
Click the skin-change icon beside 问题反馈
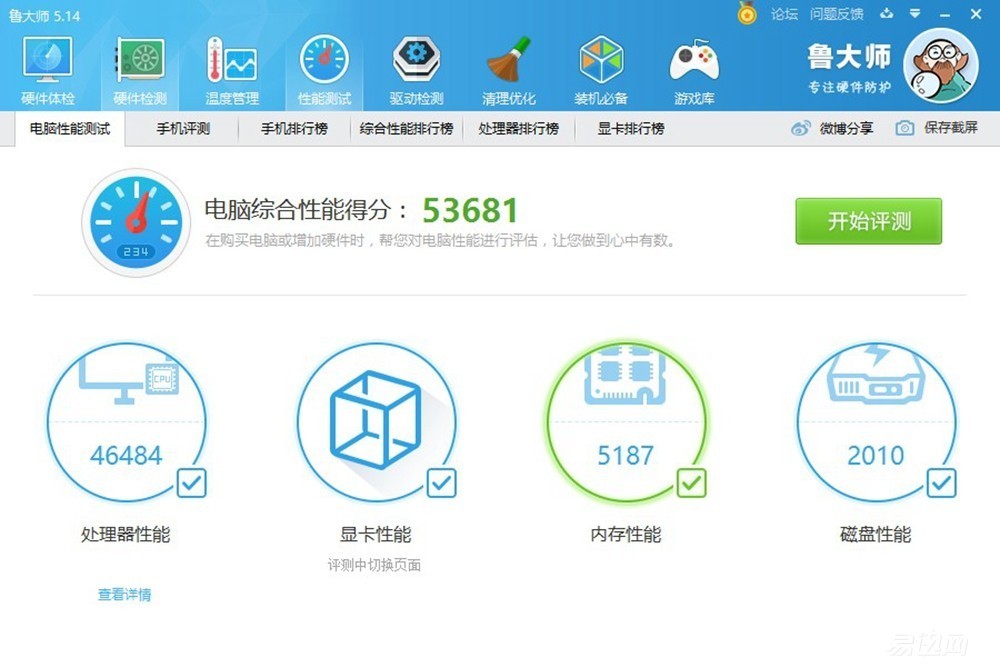click(886, 13)
